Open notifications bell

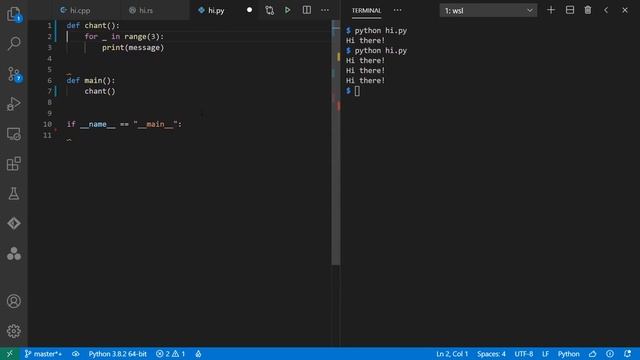click(627, 354)
